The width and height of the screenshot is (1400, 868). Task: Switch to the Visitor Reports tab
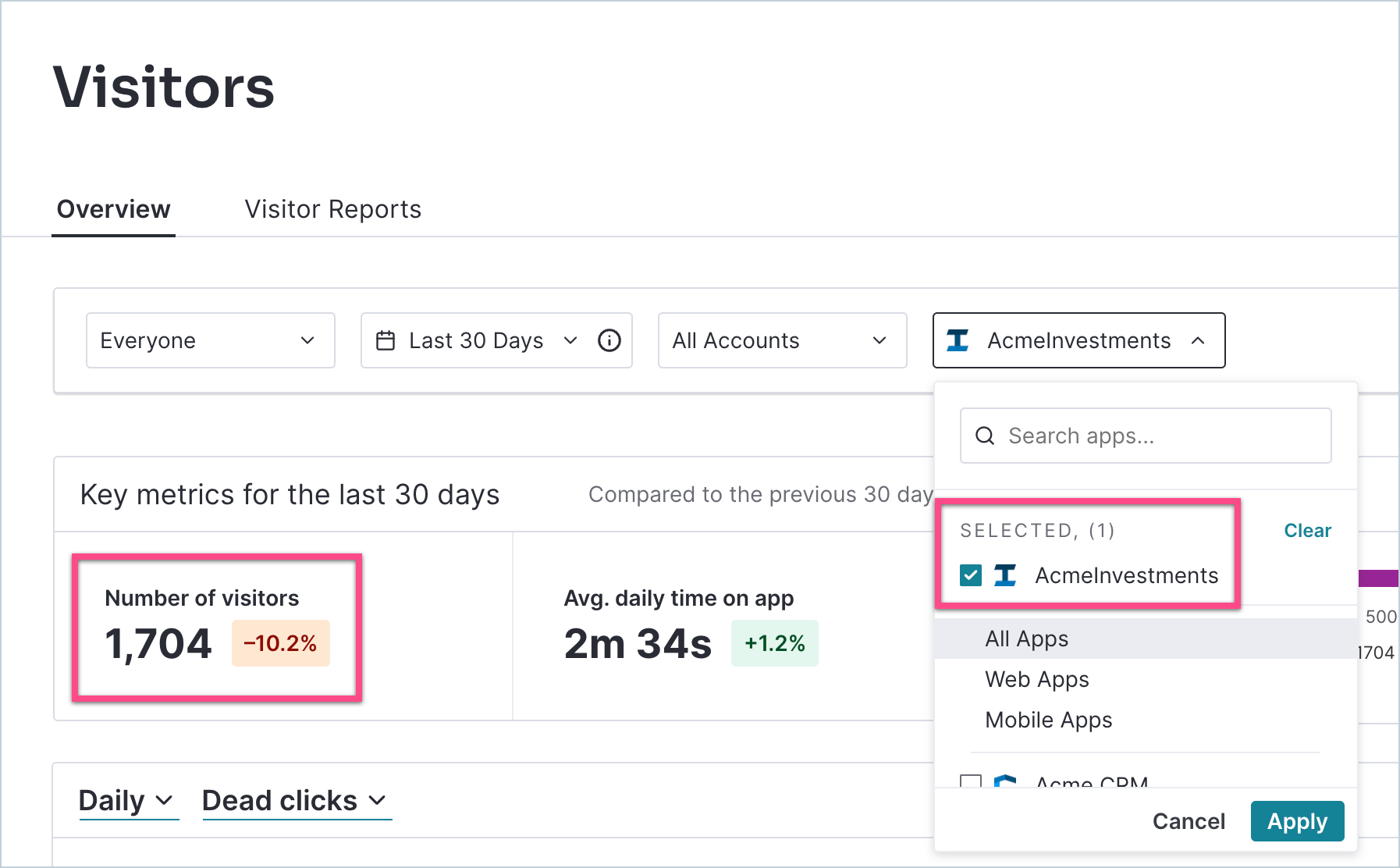click(x=333, y=209)
